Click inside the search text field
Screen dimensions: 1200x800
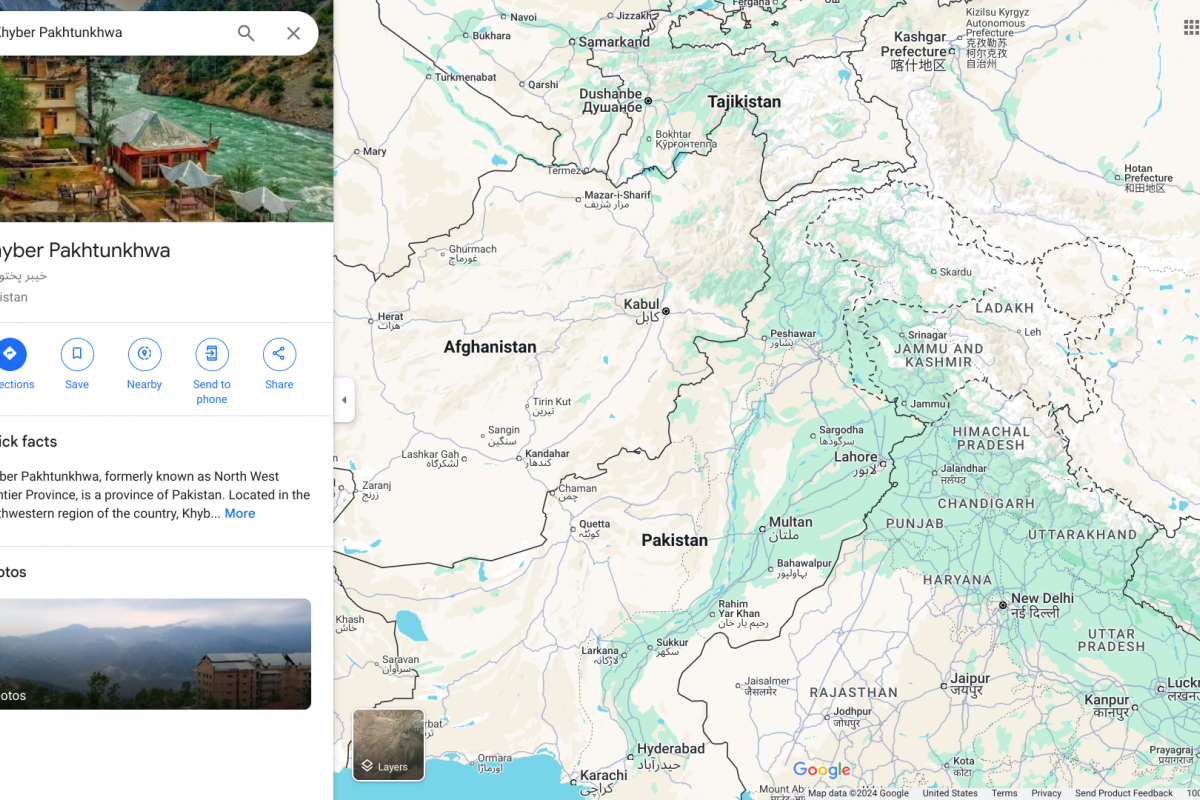[x=110, y=33]
